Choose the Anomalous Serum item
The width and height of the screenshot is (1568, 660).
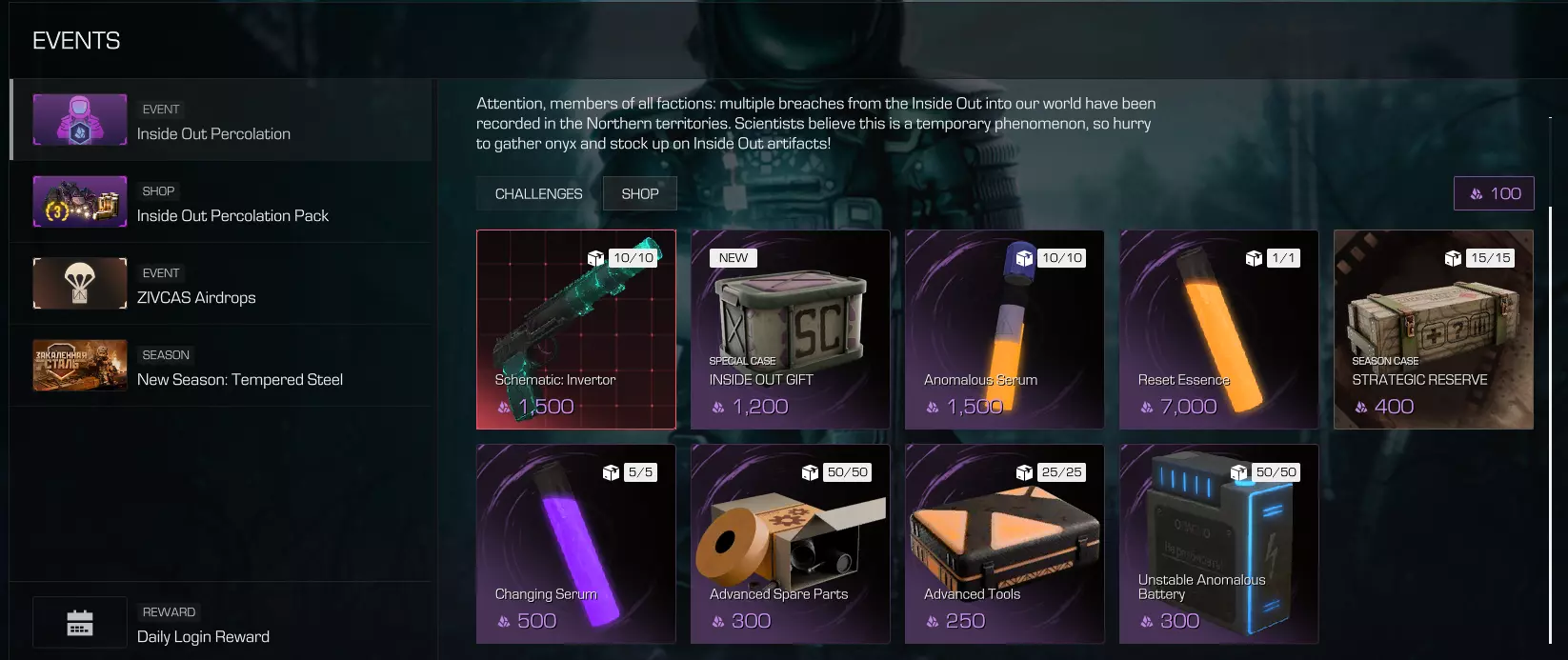click(1005, 330)
